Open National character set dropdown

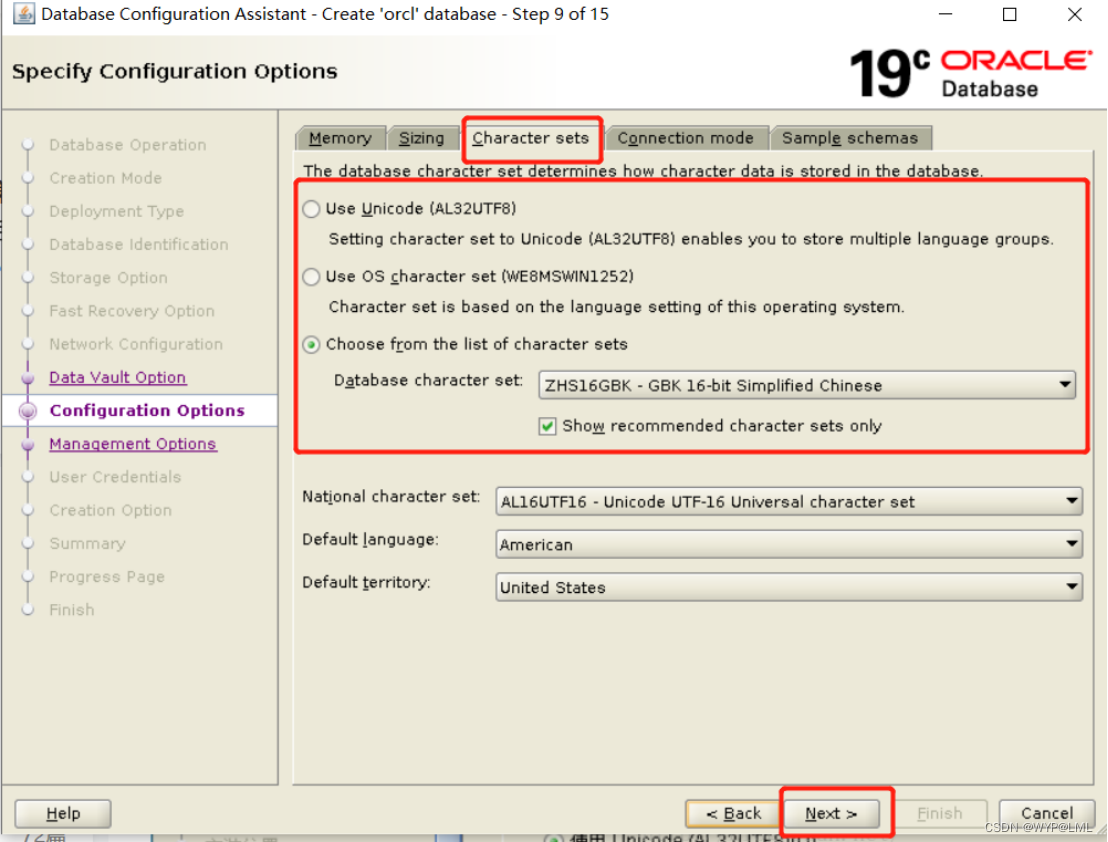(789, 502)
